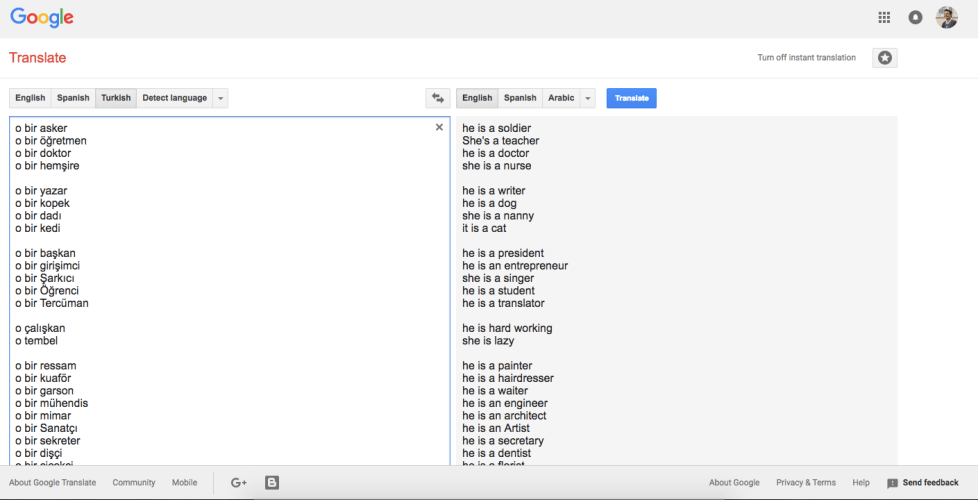Screen dimensions: 978x500
Task: Expand the target language dropdown arrow
Action: click(588, 98)
